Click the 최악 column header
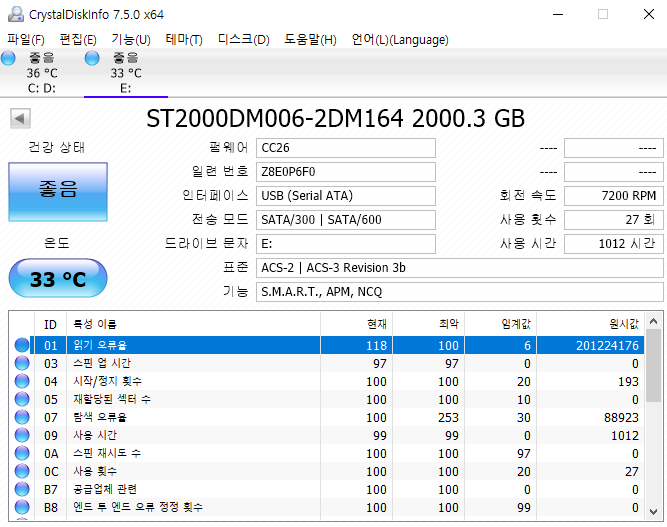The height and width of the screenshot is (527, 667). [428, 325]
